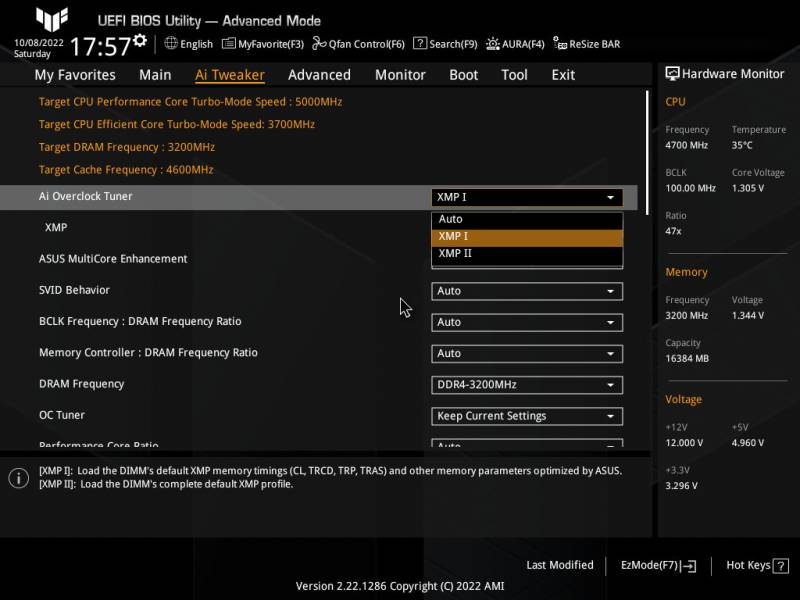
Task: Open the Performance Core Ratio dropdown
Action: point(527,443)
